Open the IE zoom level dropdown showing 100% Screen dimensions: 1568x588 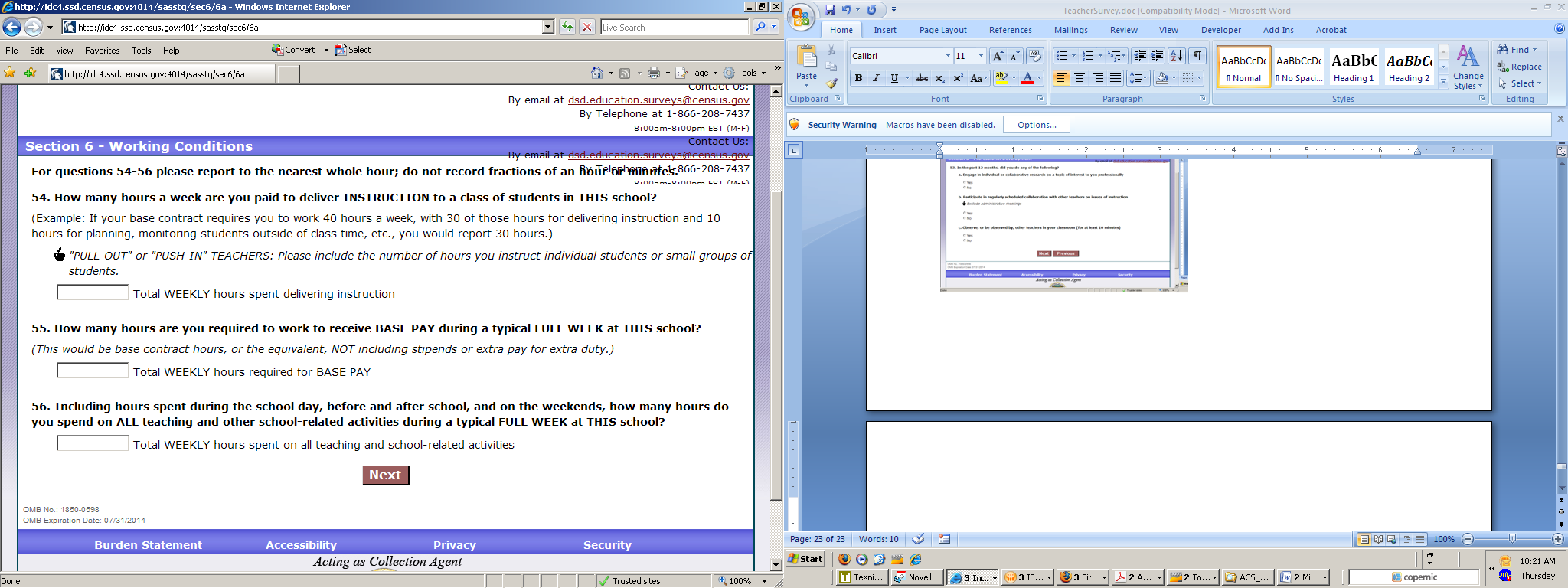764,581
